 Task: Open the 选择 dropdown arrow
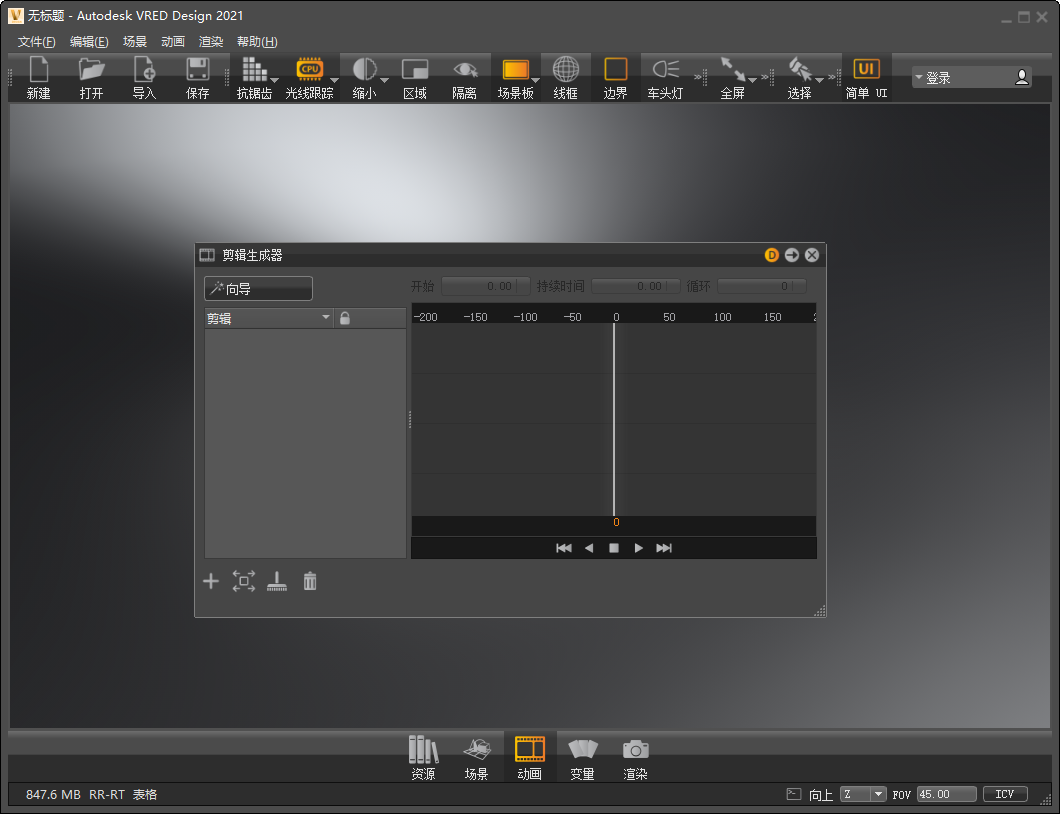[819, 80]
